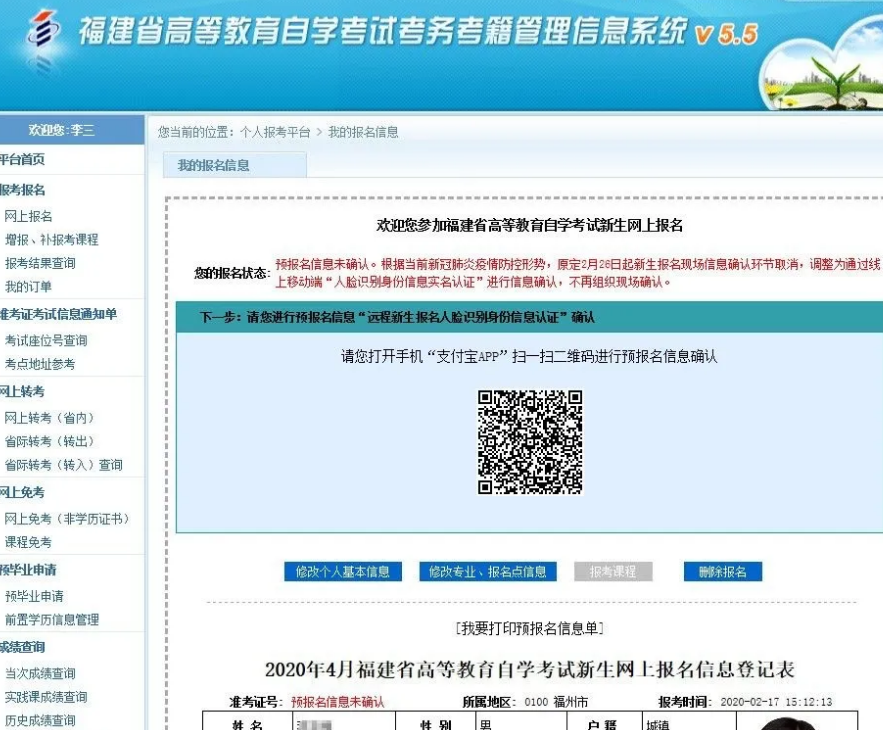Click the candidate photo thumbnail
The width and height of the screenshot is (883, 730).
pos(797,722)
